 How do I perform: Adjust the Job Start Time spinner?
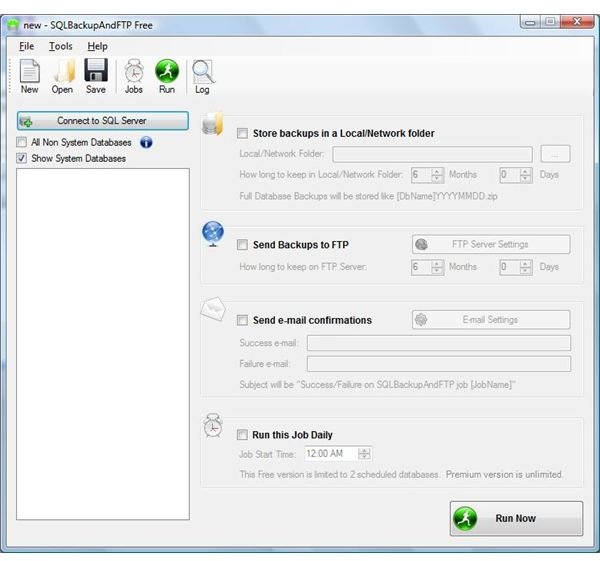364,454
